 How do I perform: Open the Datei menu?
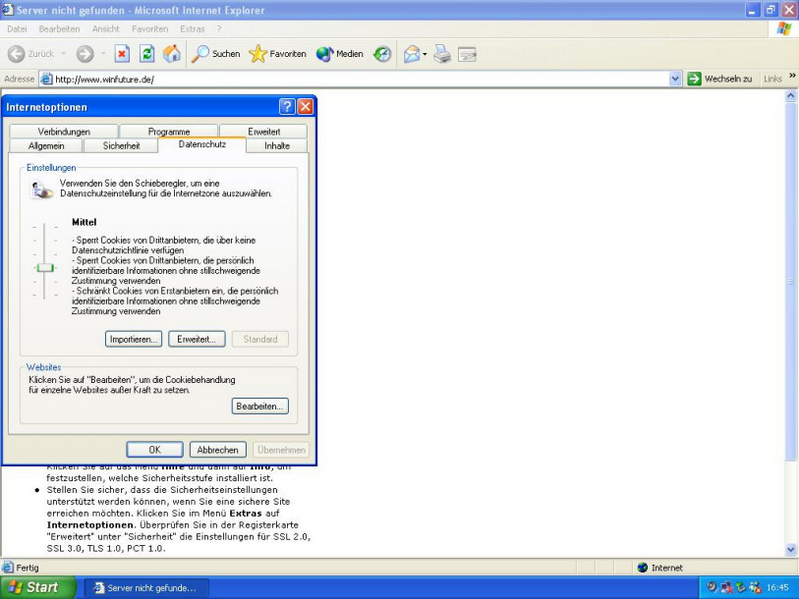click(17, 29)
